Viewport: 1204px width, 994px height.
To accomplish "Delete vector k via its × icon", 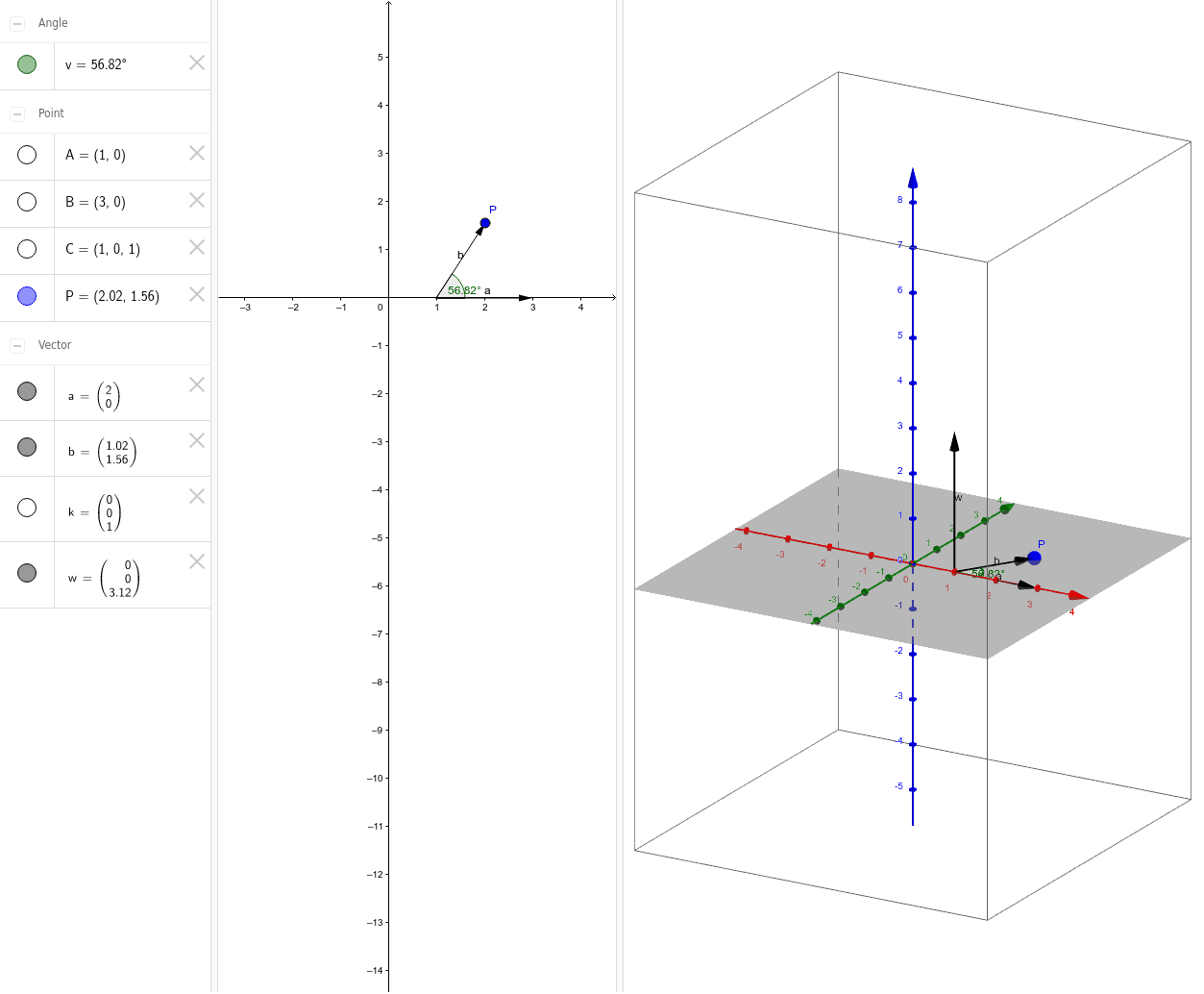I will (196, 495).
